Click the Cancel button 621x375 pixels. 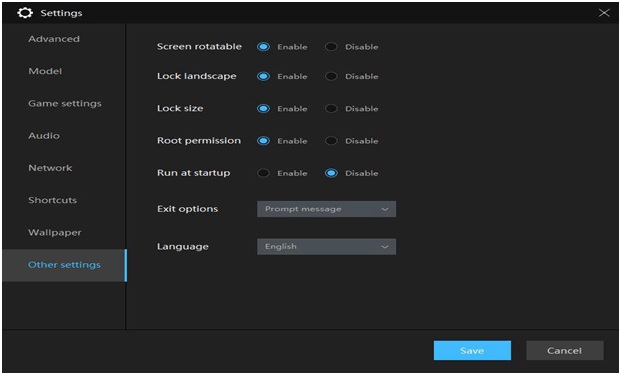tap(564, 350)
